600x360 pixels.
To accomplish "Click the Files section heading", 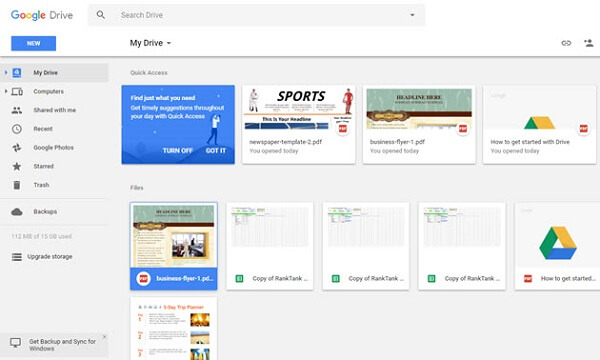I will point(137,188).
